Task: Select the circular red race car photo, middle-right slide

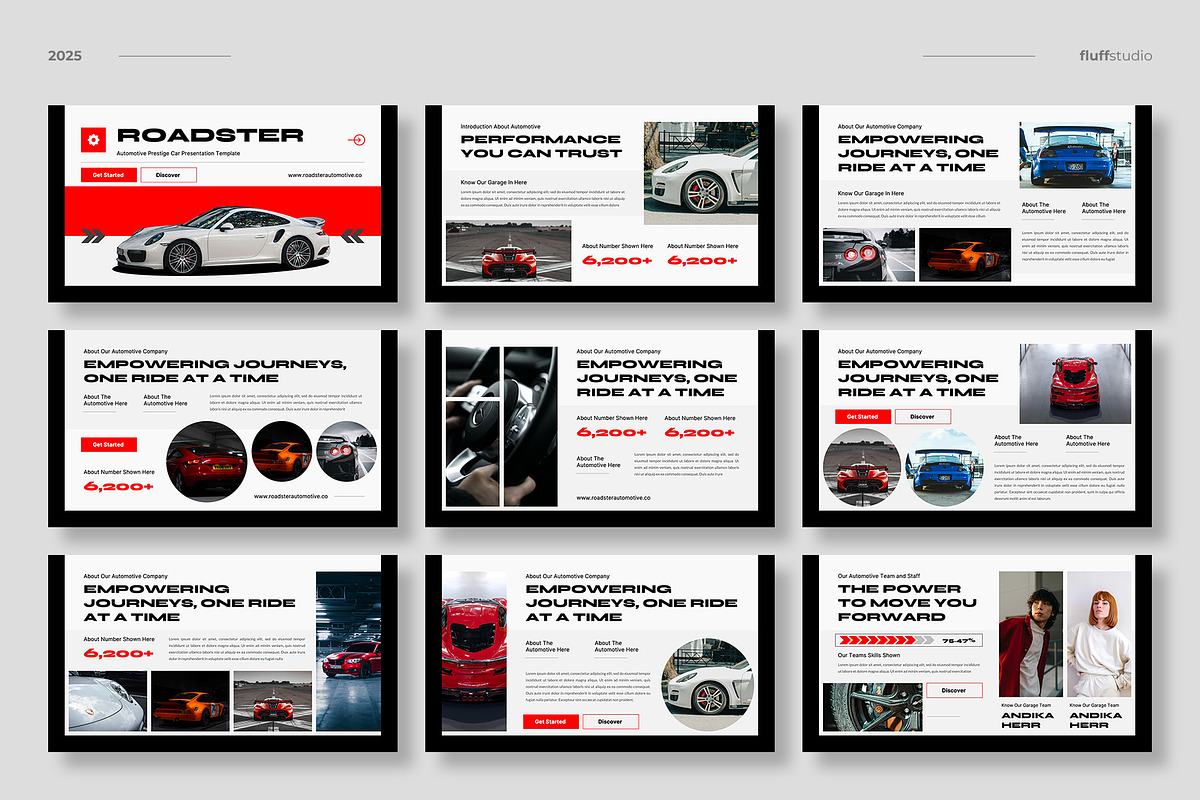Action: click(x=861, y=467)
